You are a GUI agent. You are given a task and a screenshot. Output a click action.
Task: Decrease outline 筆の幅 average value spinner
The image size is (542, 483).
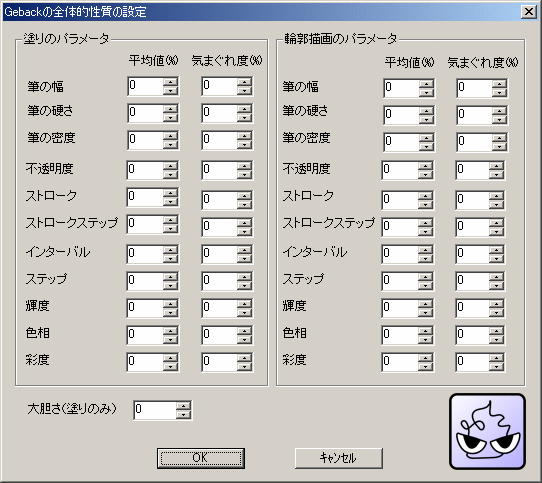426,93
